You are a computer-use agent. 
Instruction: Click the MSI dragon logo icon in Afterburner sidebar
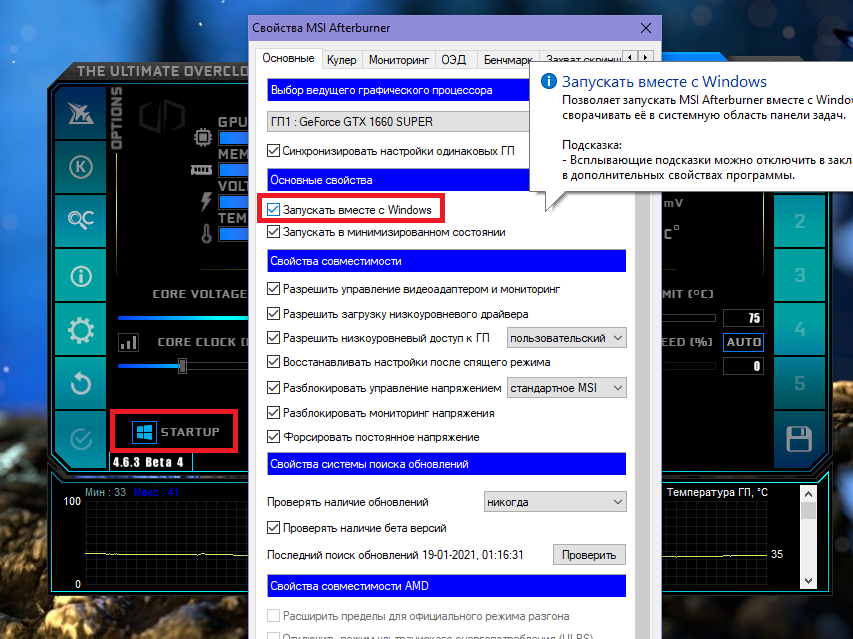tap(81, 113)
